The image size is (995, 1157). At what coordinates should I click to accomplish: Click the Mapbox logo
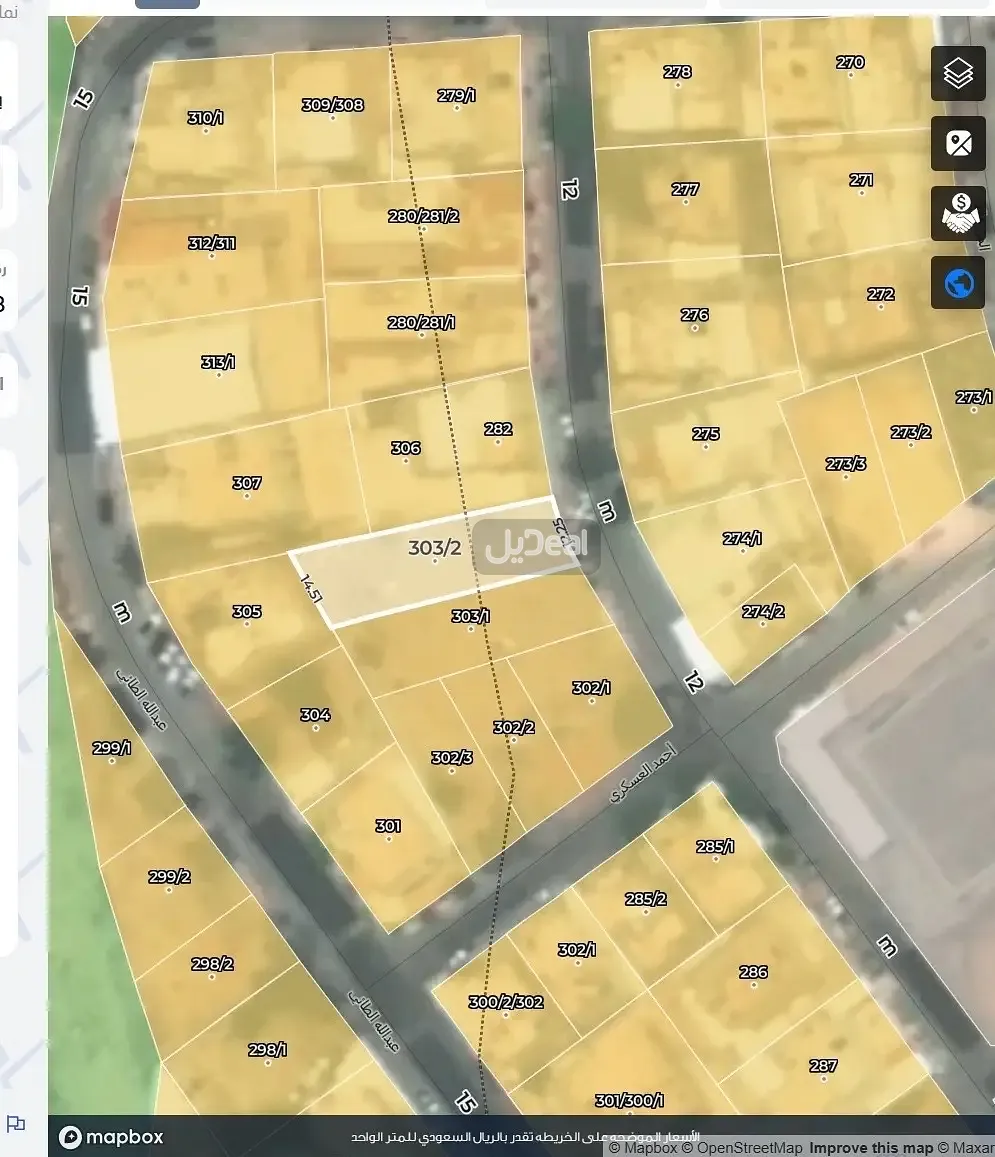pos(111,1137)
